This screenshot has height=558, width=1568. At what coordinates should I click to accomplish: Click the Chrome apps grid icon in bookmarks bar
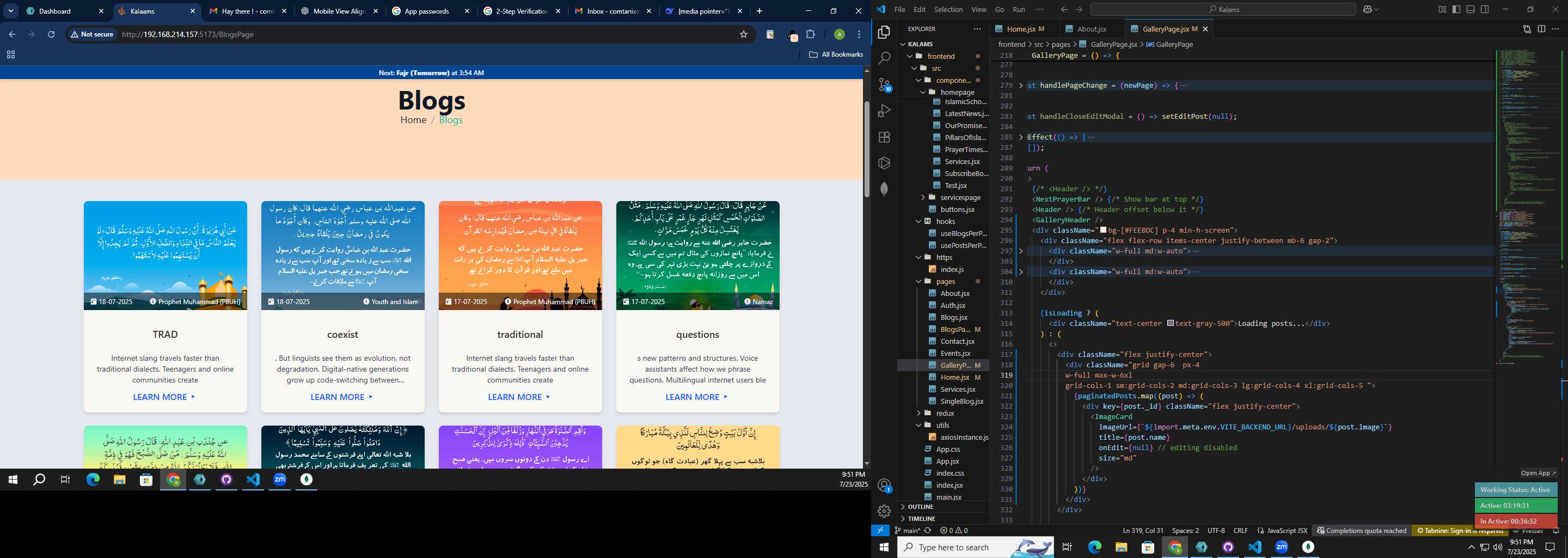point(10,54)
